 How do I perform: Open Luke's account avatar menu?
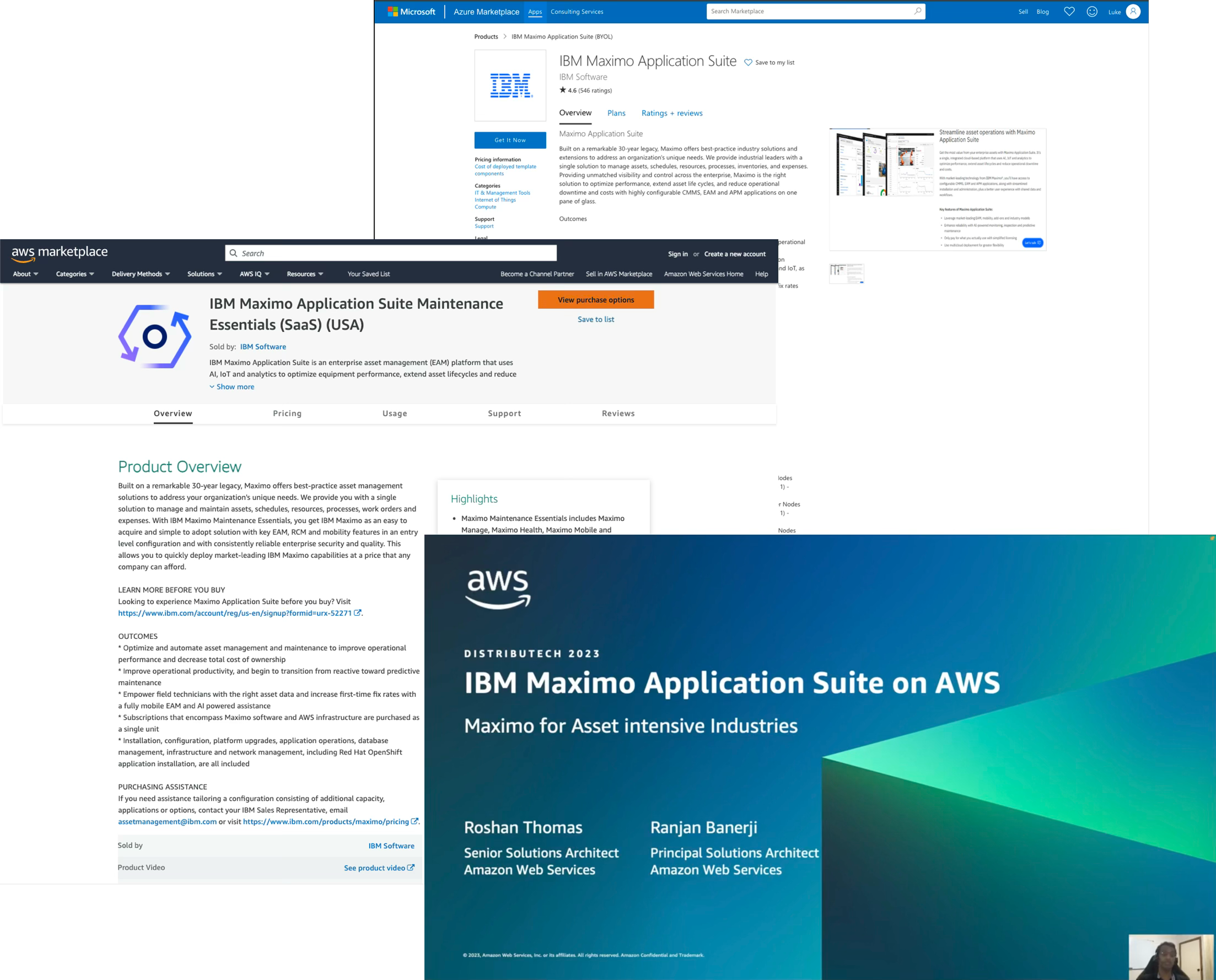[1133, 11]
